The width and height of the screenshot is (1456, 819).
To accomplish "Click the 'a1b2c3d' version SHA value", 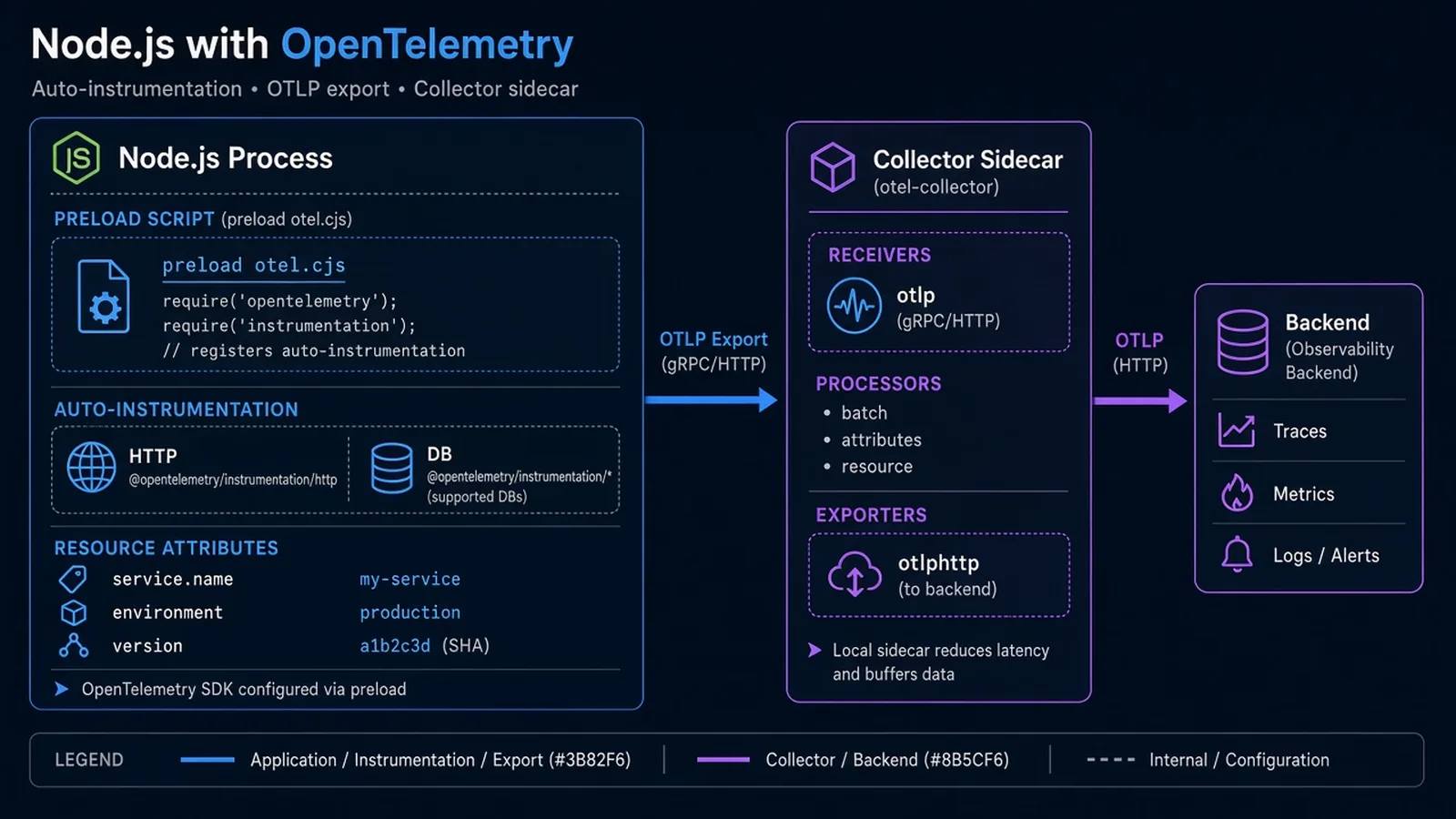I will pos(395,645).
